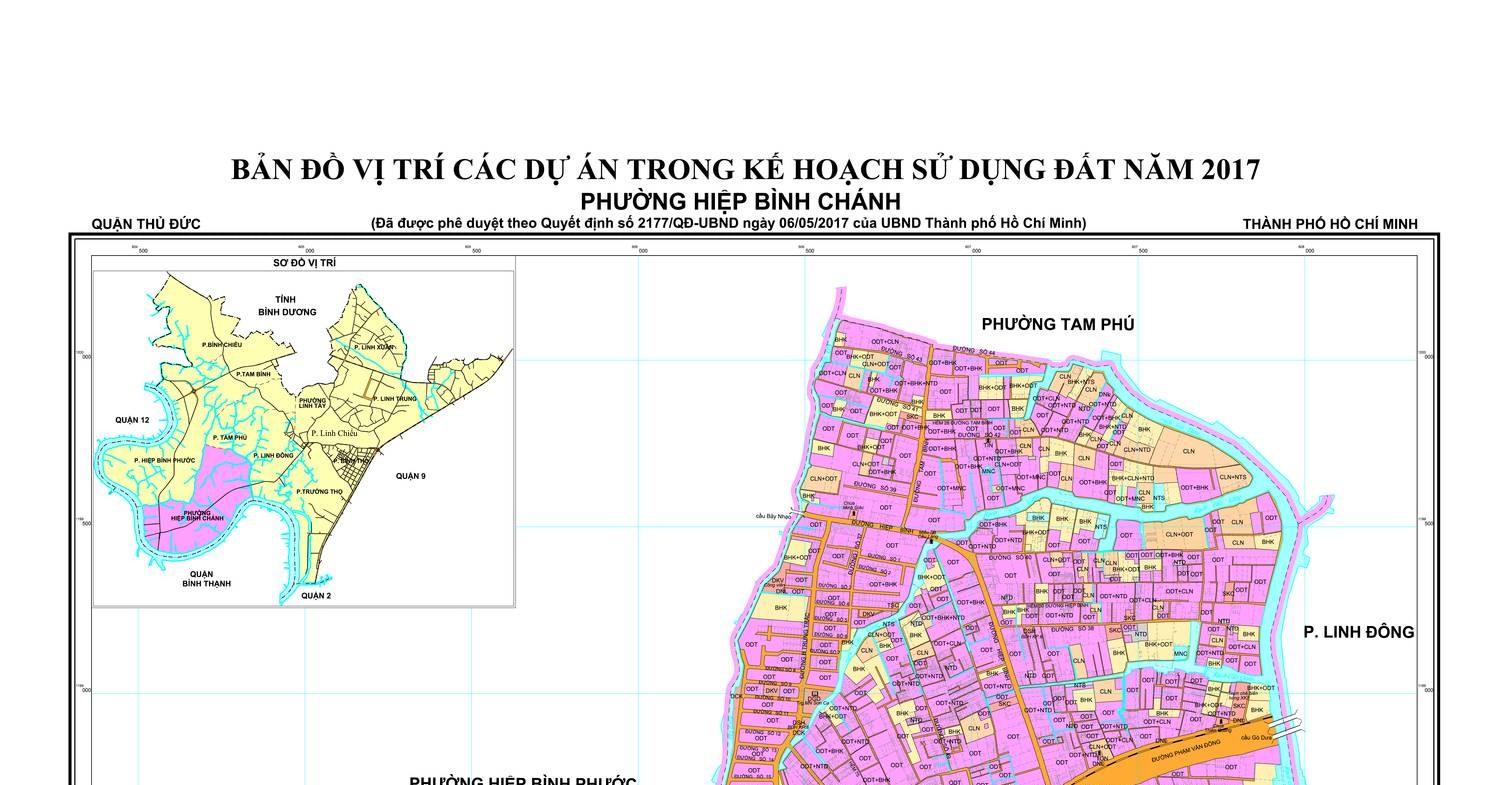Click the QUẬN 9 label in inset
The width and height of the screenshot is (1500, 785).
pyautogui.click(x=410, y=476)
